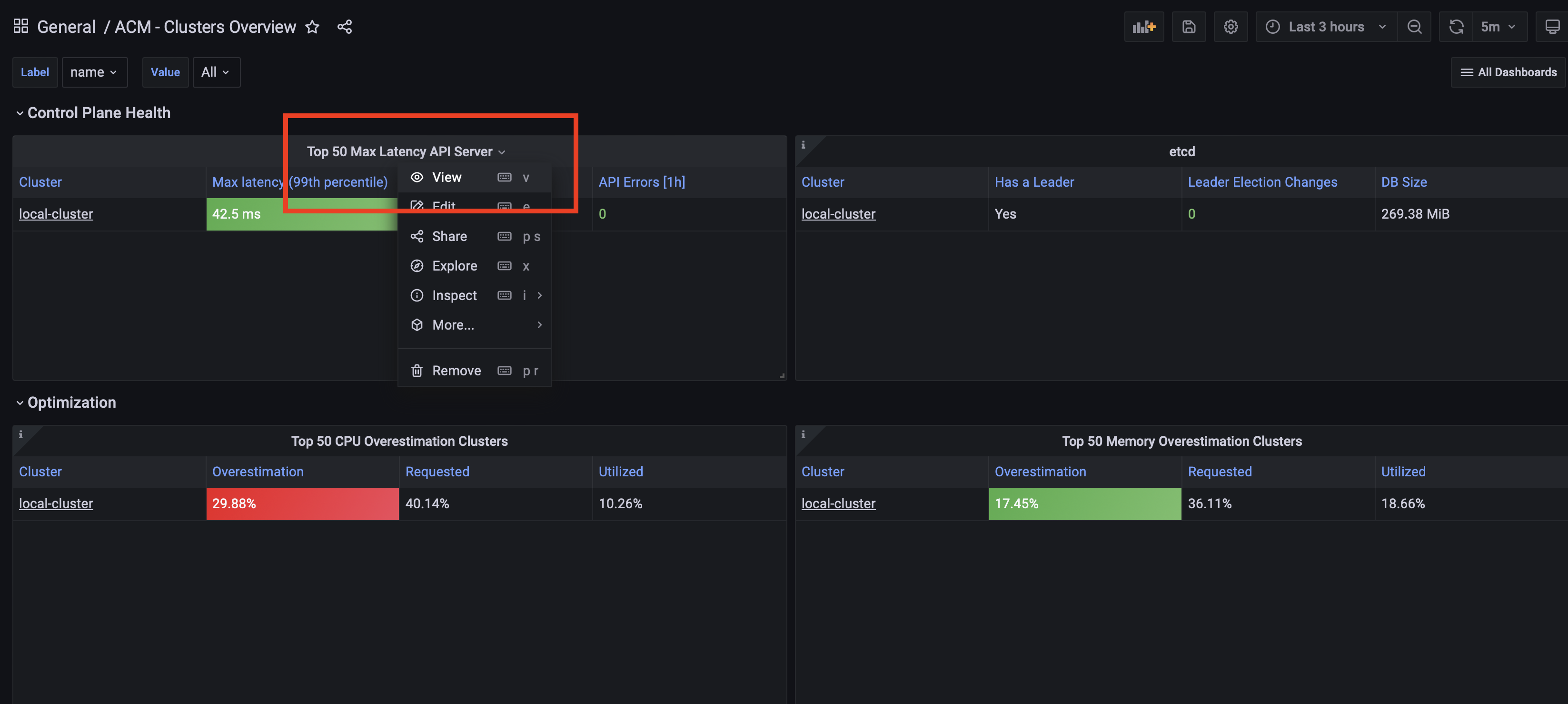The image size is (1568, 704).
Task: Click the etcd panel title
Action: (x=1181, y=151)
